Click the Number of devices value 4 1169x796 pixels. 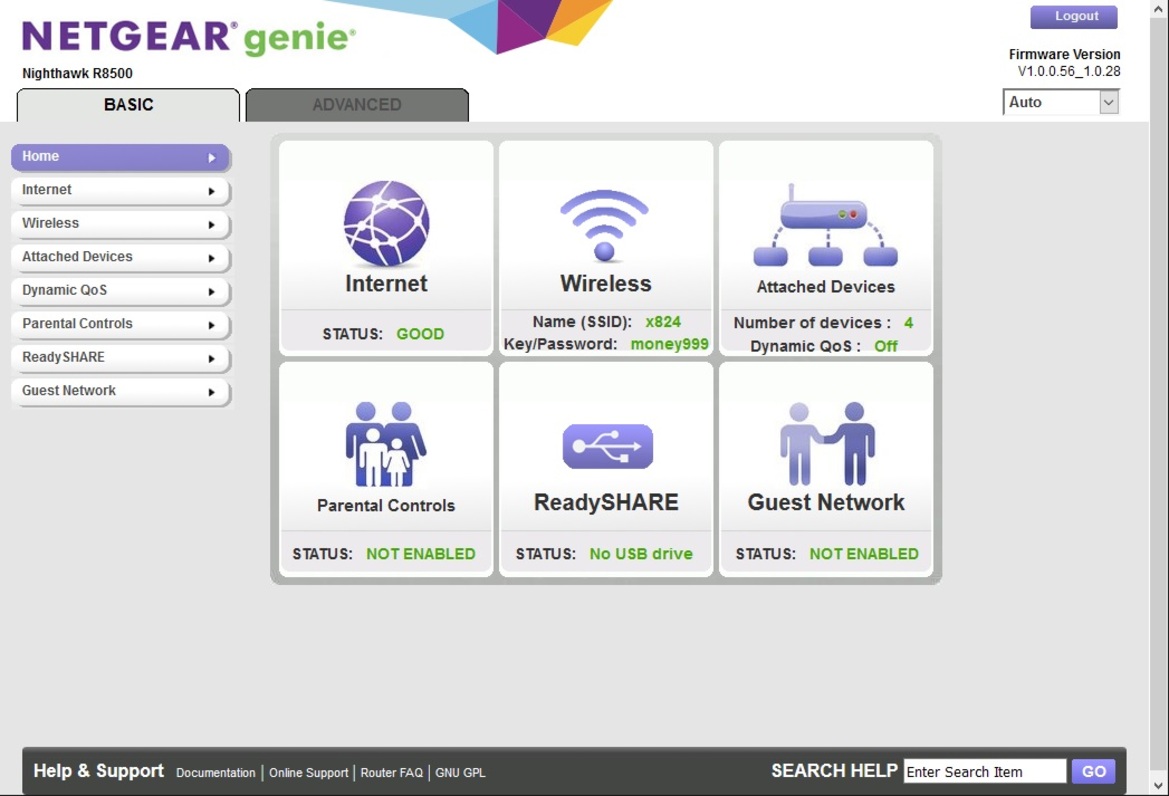coord(908,323)
